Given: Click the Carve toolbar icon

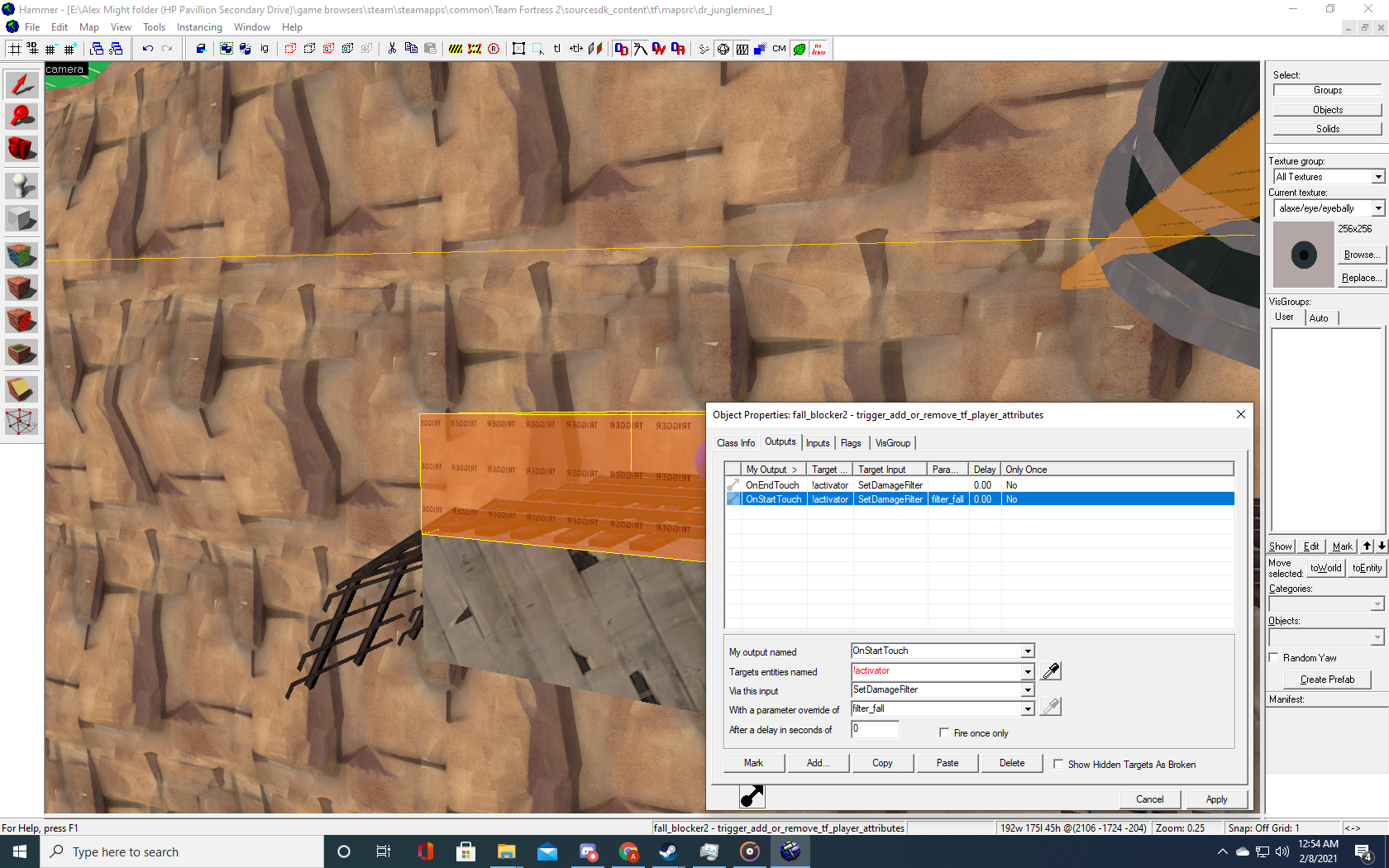Looking at the screenshot, I should click(x=201, y=49).
